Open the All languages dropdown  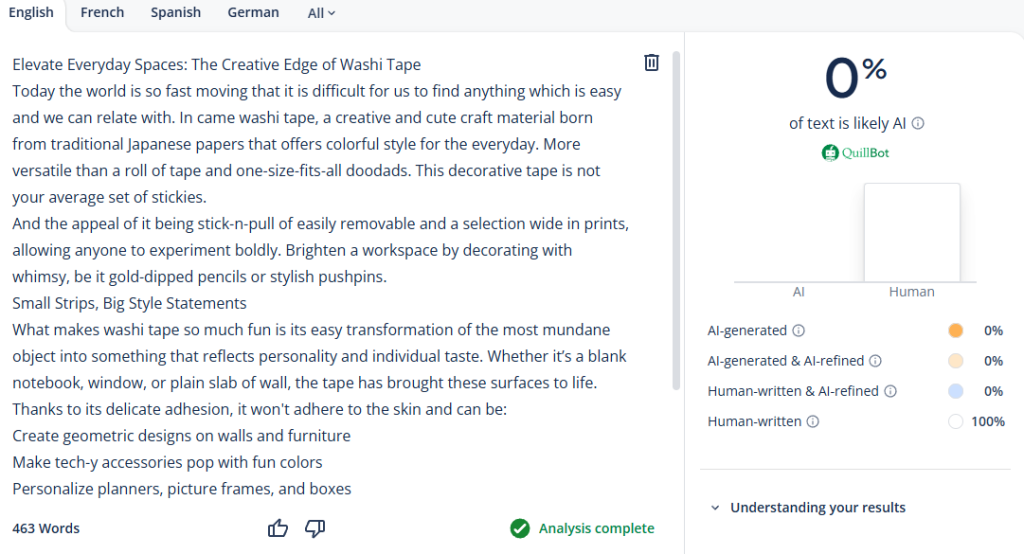(321, 13)
